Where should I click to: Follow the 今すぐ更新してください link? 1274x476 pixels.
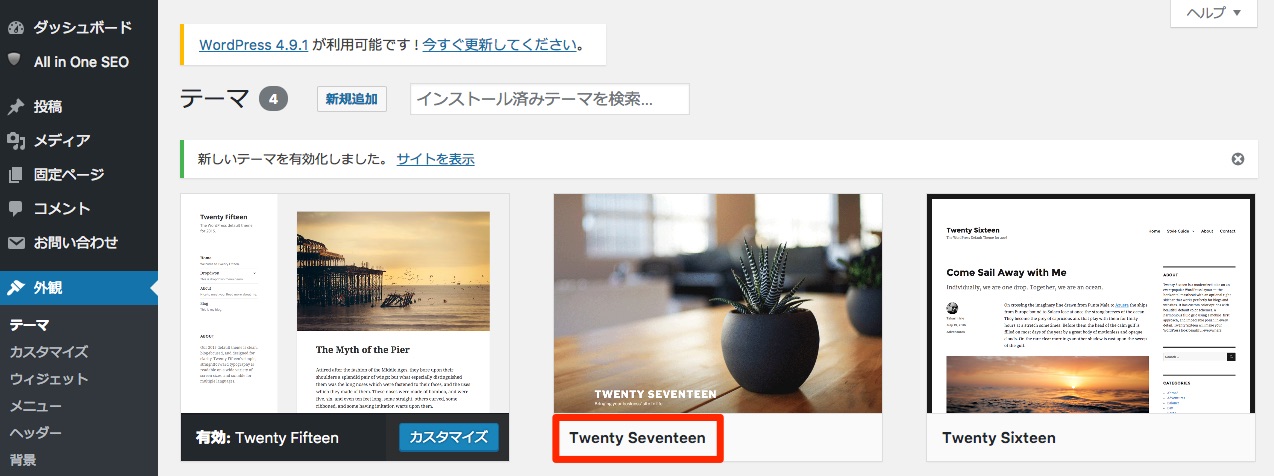[500, 45]
